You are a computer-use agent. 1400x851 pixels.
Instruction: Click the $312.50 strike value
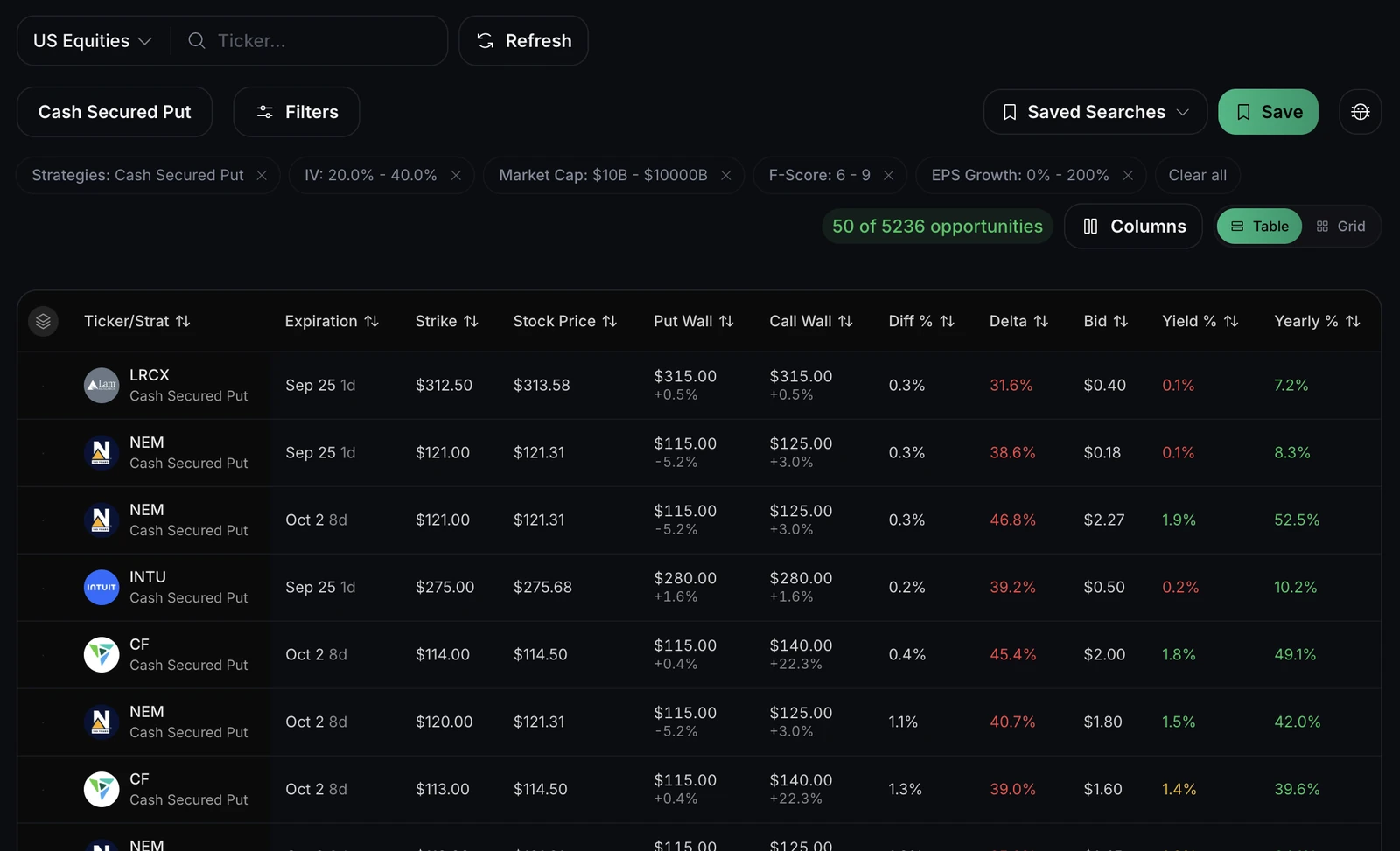point(444,386)
